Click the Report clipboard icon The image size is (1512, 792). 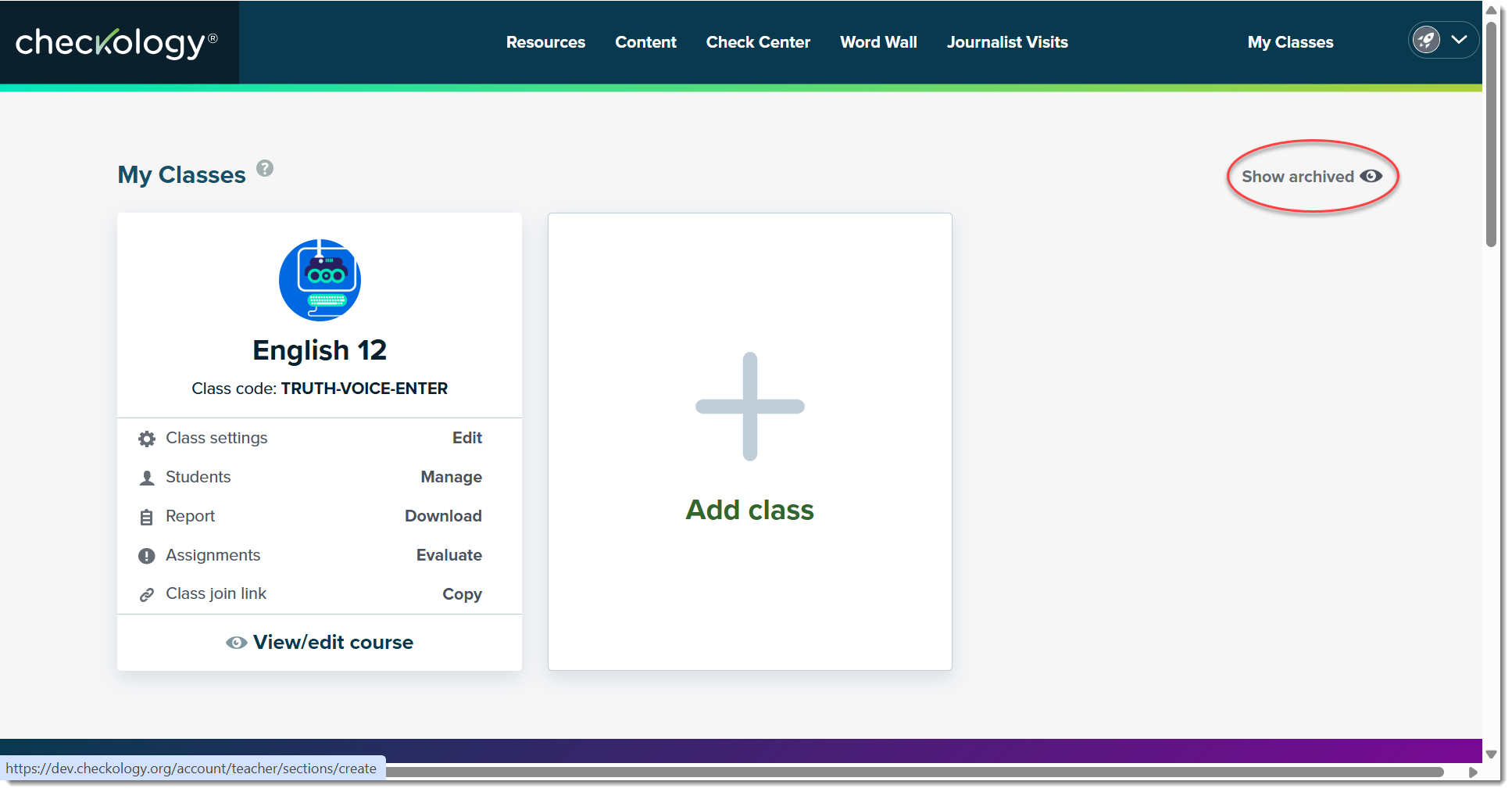point(146,517)
